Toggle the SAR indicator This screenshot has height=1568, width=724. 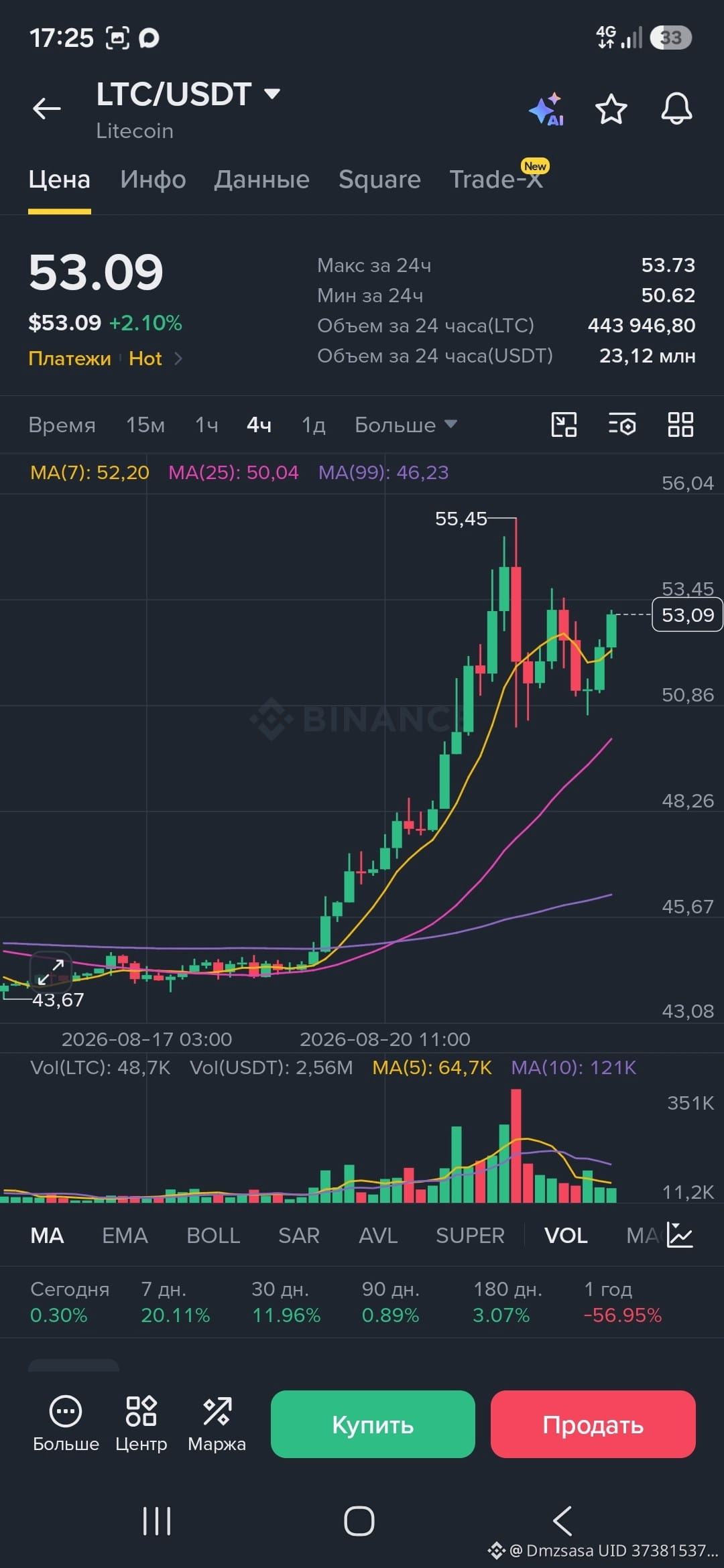coord(299,1235)
